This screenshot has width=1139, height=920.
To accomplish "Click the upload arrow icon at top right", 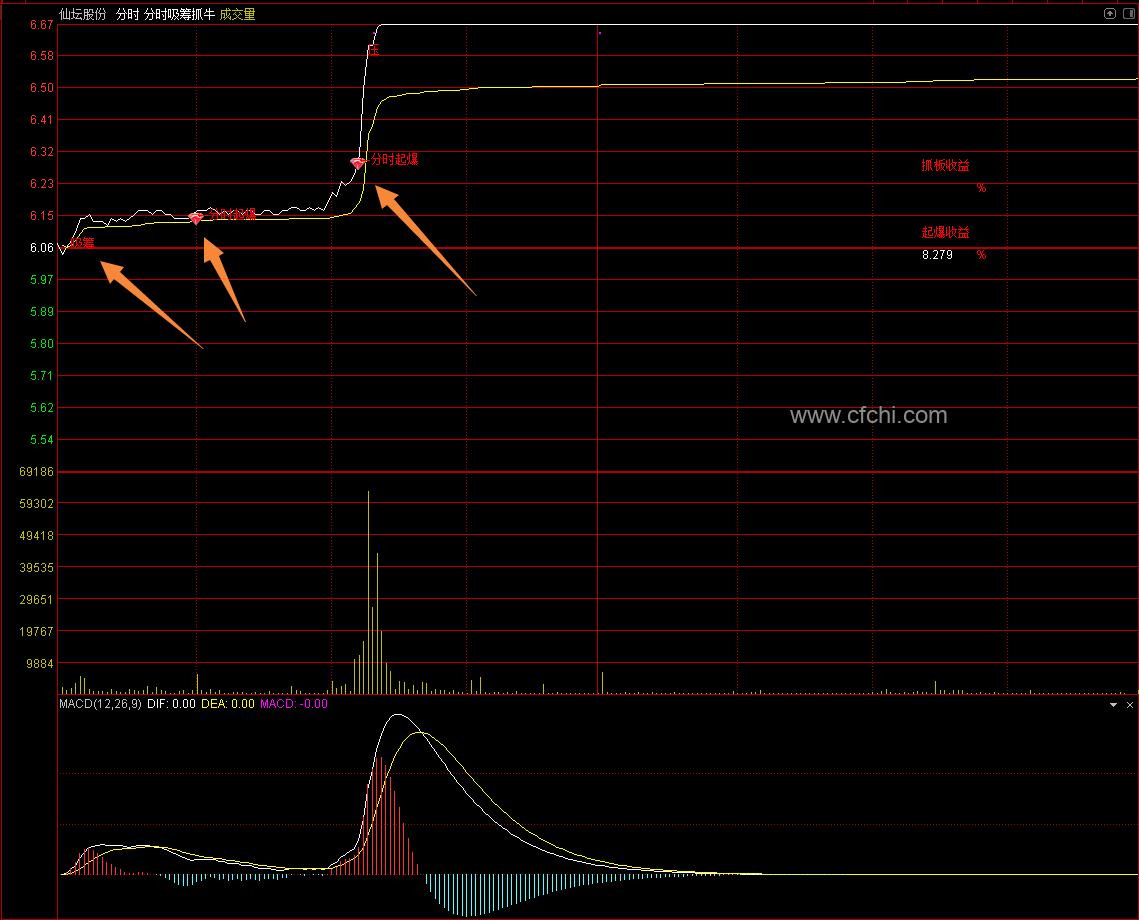I will (1109, 14).
